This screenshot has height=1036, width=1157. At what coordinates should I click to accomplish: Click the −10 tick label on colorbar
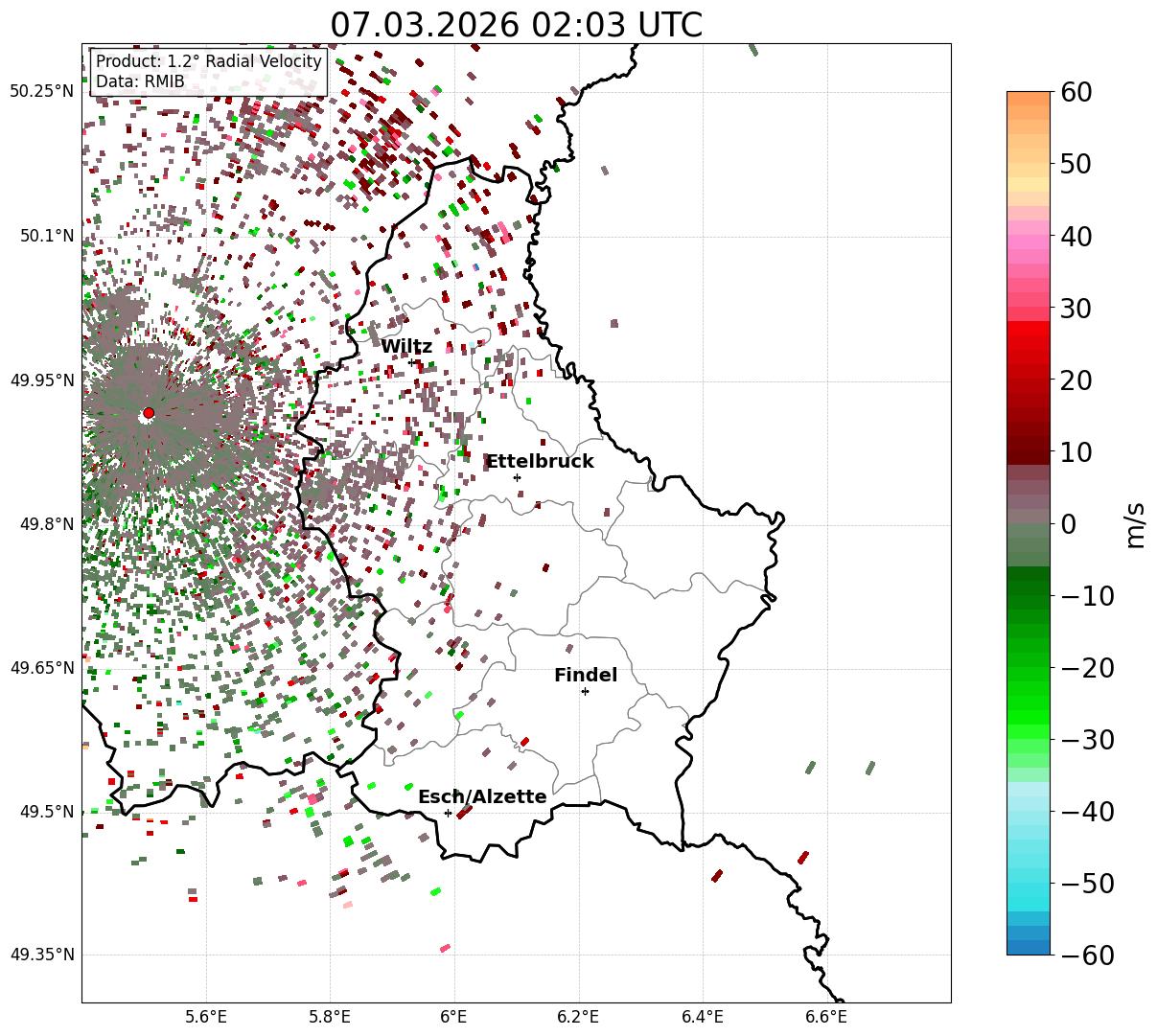pyautogui.click(x=1087, y=596)
